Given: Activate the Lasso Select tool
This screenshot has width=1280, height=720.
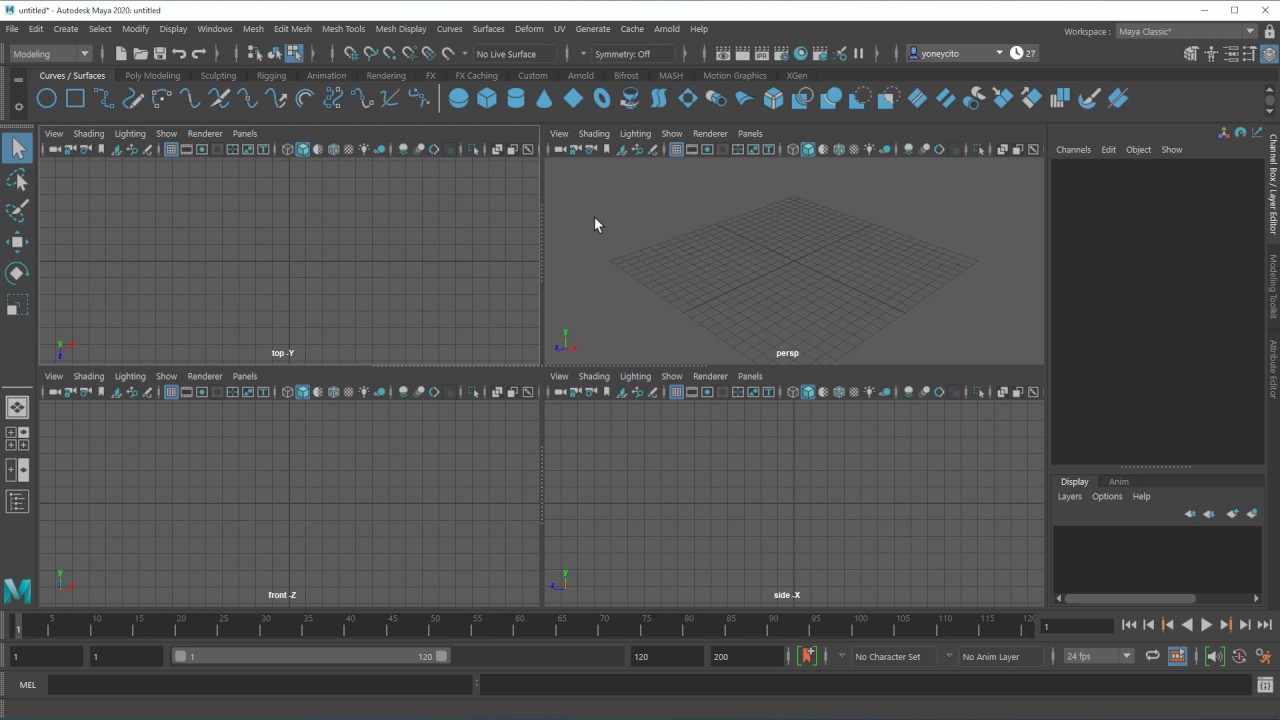Looking at the screenshot, I should (17, 180).
